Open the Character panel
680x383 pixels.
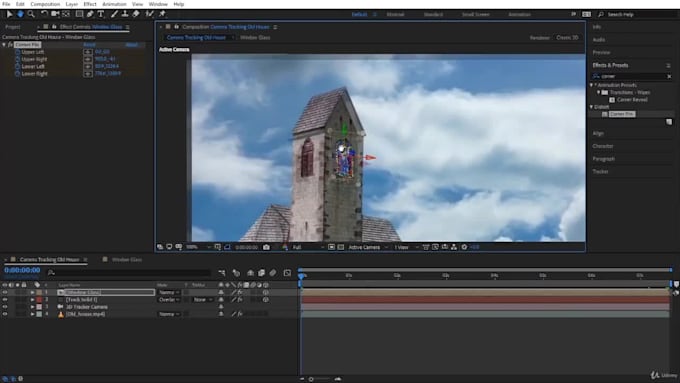pyautogui.click(x=603, y=146)
